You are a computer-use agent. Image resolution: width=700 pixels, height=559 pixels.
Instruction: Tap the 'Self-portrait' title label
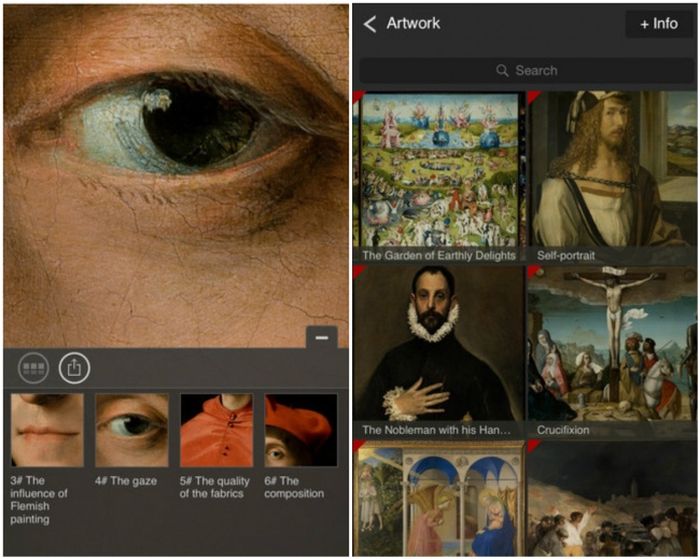(x=566, y=255)
